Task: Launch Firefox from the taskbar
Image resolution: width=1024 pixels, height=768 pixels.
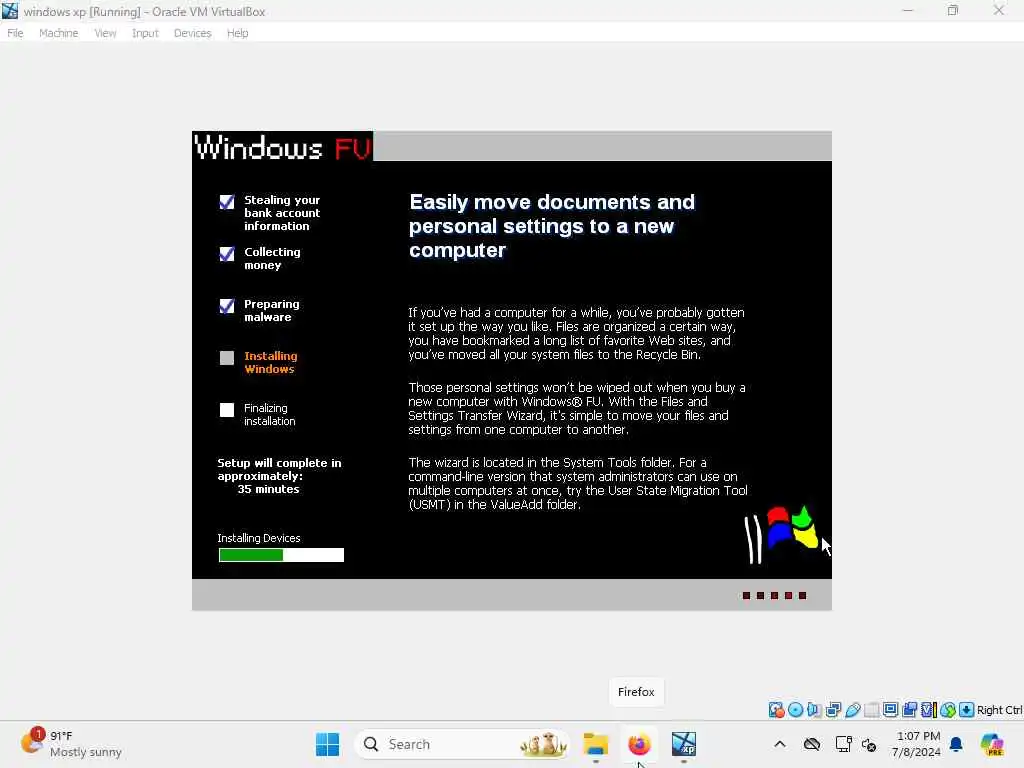Action: click(x=639, y=744)
